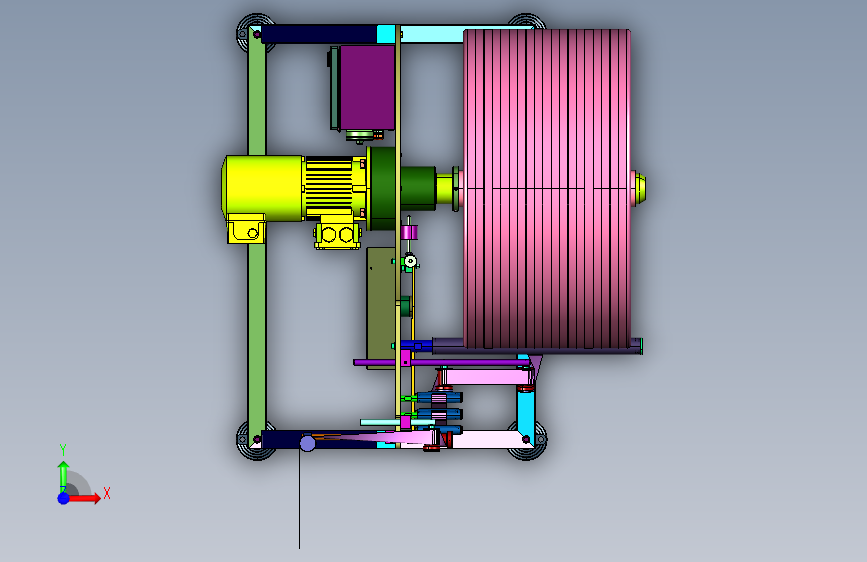Select the yellow terminal box with two circles

pos(337,236)
